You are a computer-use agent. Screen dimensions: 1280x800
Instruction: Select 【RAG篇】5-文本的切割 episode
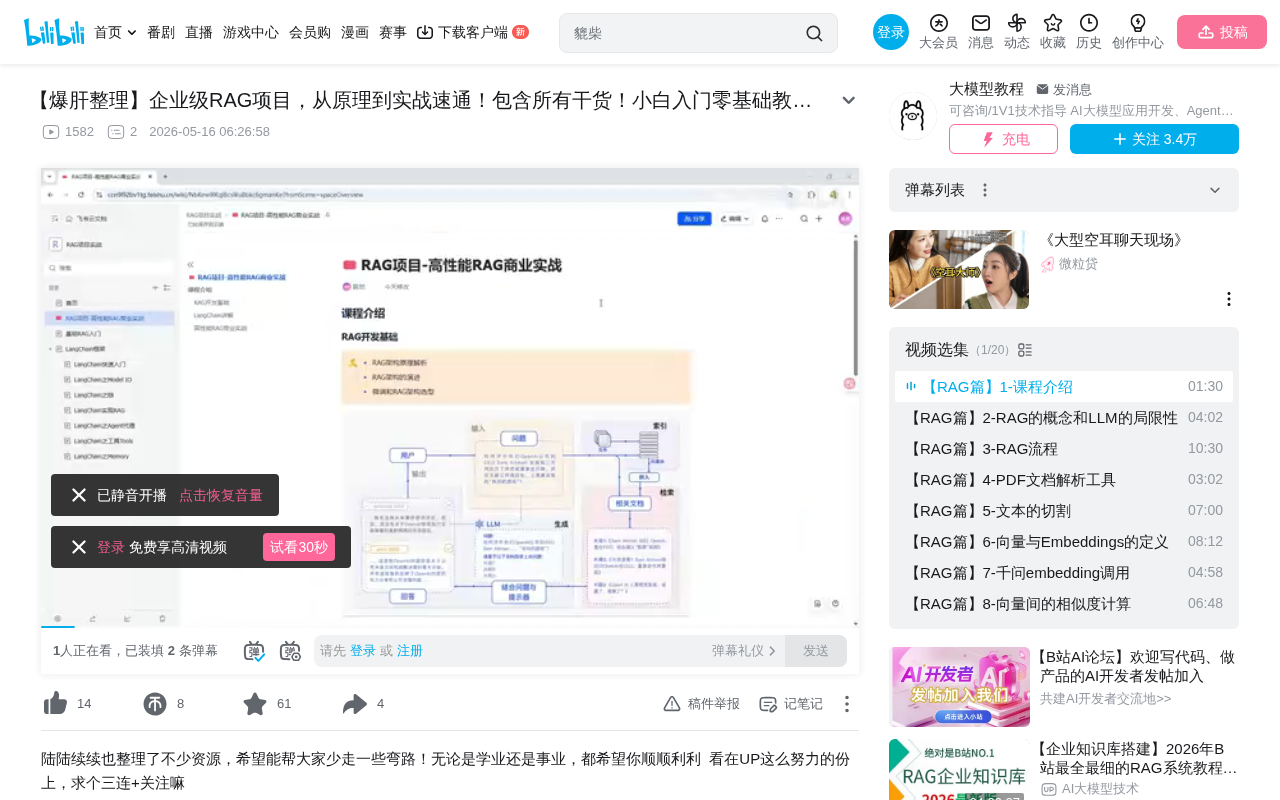[x=1064, y=511]
